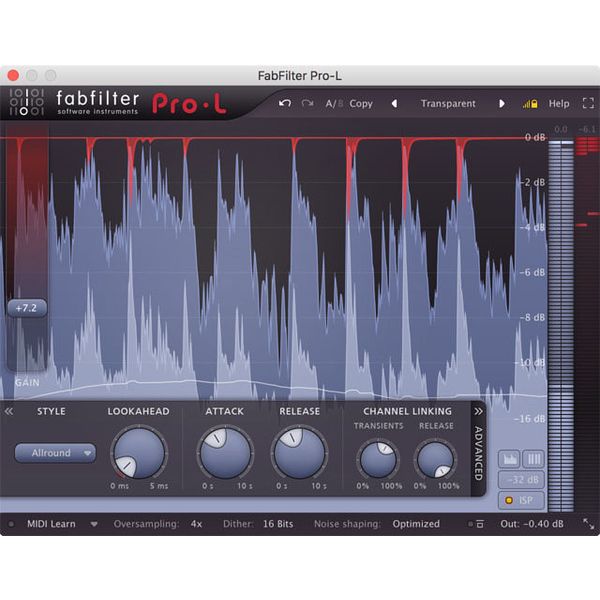This screenshot has height=600, width=600.
Task: Click the Out: -0.40 dB value
Action: point(532,524)
